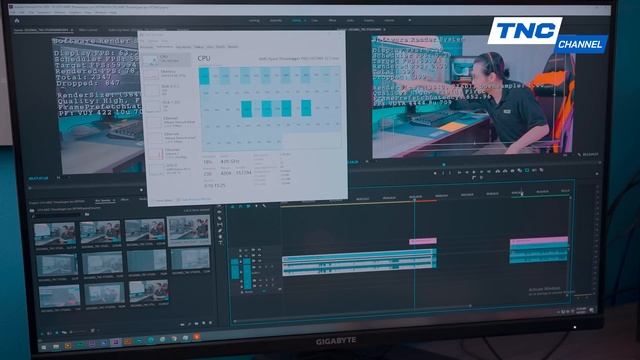Select the Slip tool

tap(220, 224)
